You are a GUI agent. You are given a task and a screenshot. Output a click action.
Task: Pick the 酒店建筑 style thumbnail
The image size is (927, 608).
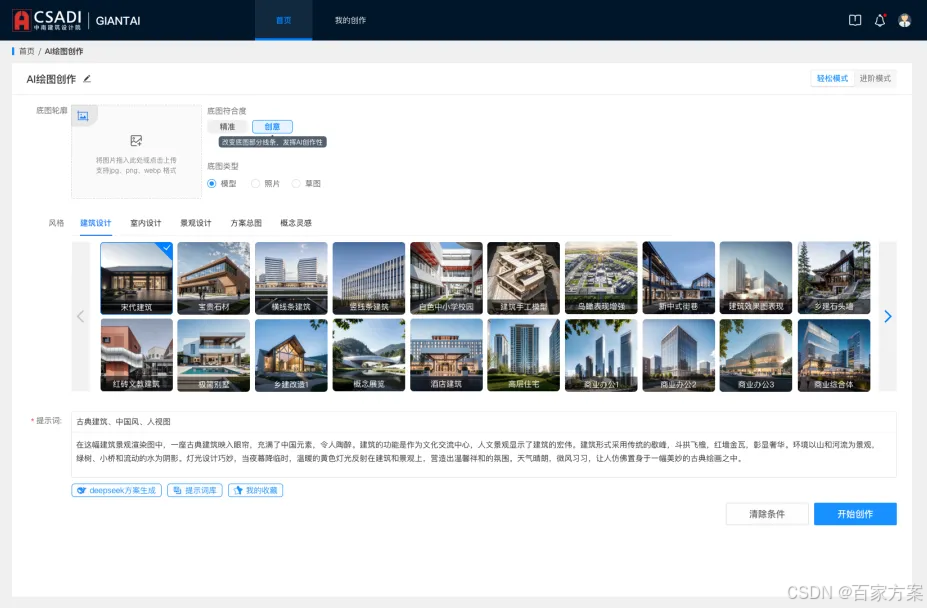pos(446,355)
